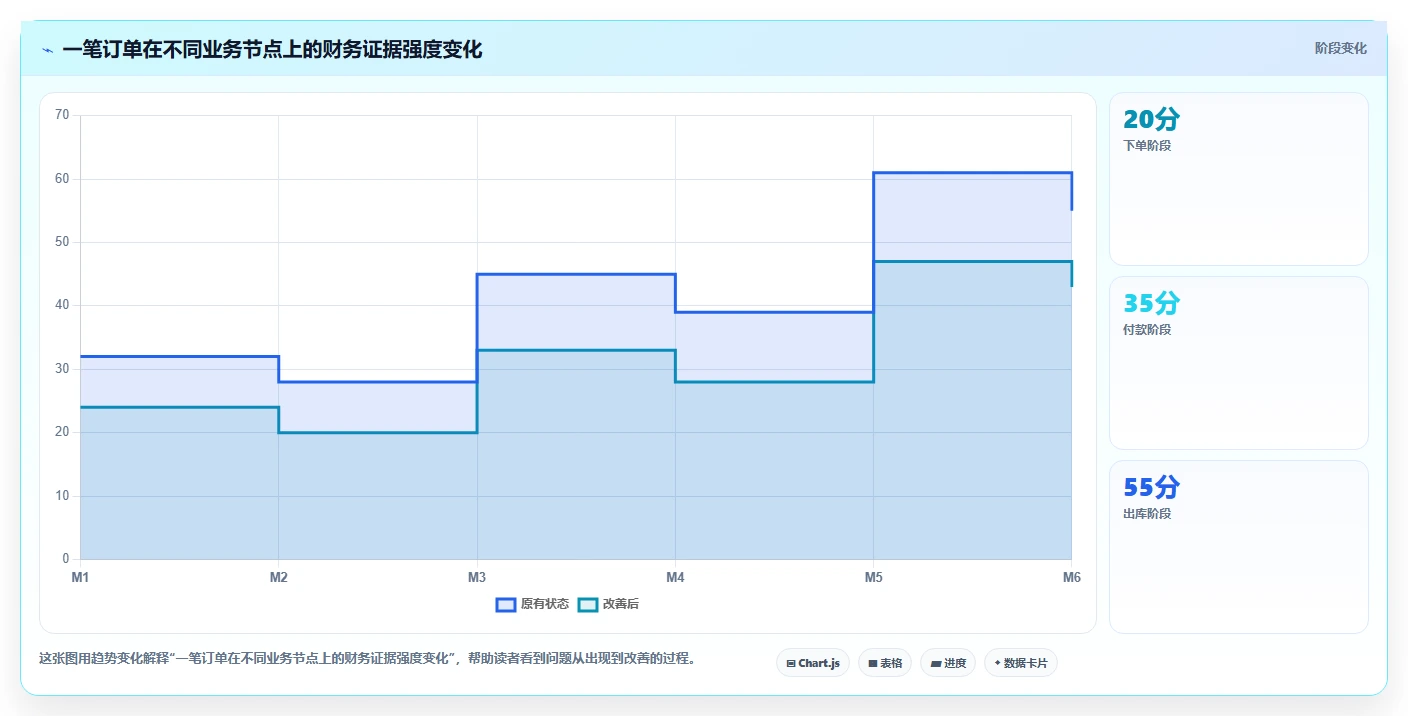Viewport: 1408px width, 716px height.
Task: Select the 表格 tag chip
Action: (x=885, y=663)
